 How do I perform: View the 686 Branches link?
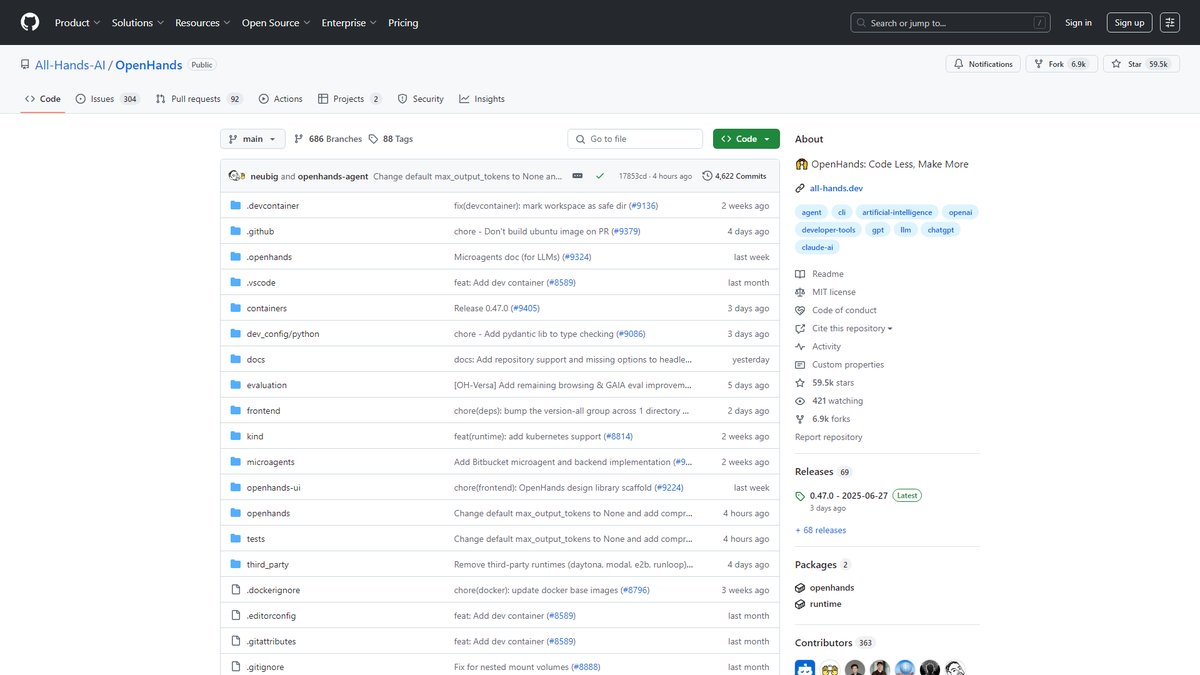(x=327, y=139)
